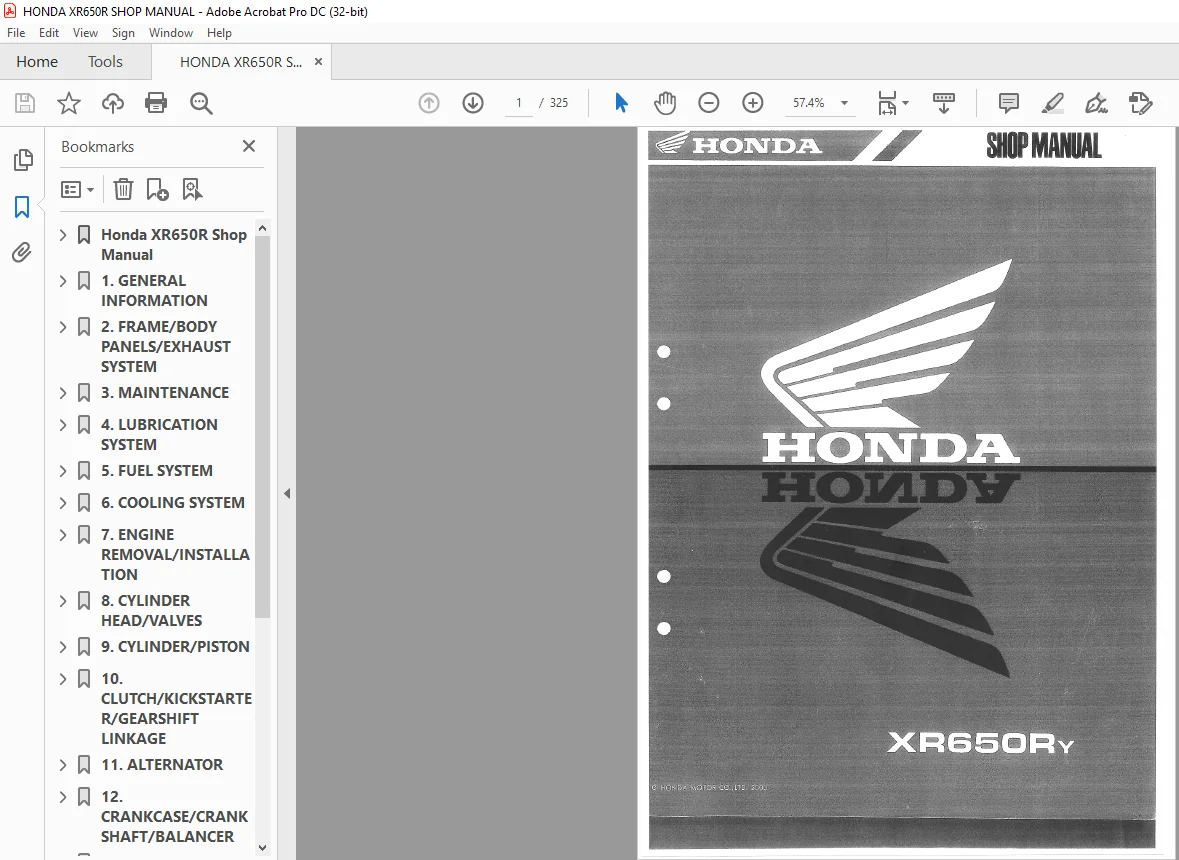Image resolution: width=1179 pixels, height=860 pixels.
Task: Expand 9. CYLINDER/PISTON bookmark
Action: [x=63, y=647]
